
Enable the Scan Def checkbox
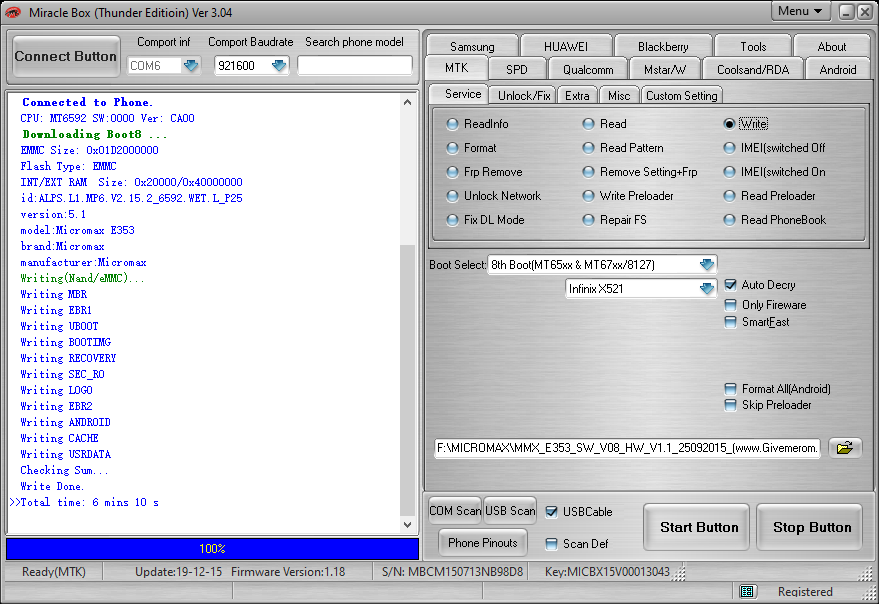[552, 543]
